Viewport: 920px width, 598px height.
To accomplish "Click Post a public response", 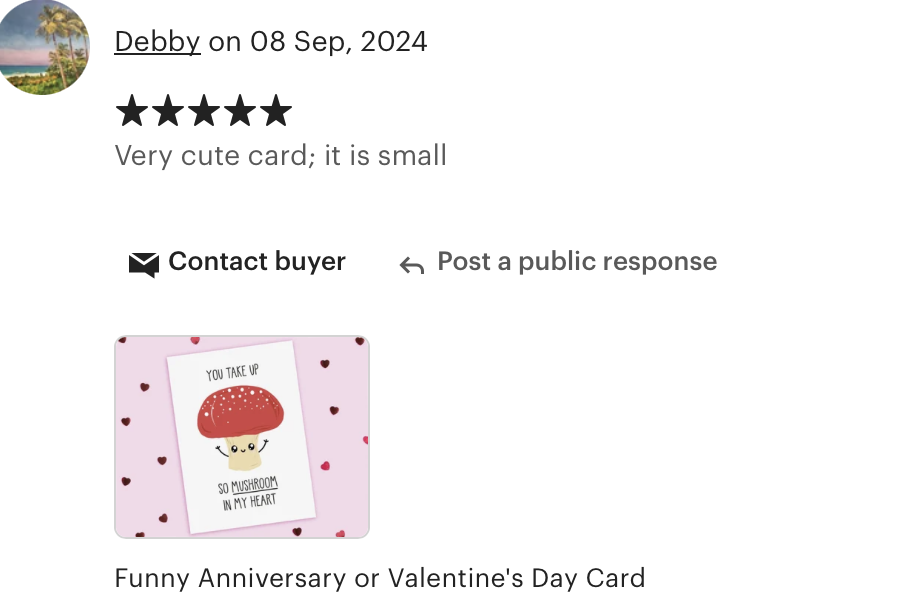I will click(577, 262).
